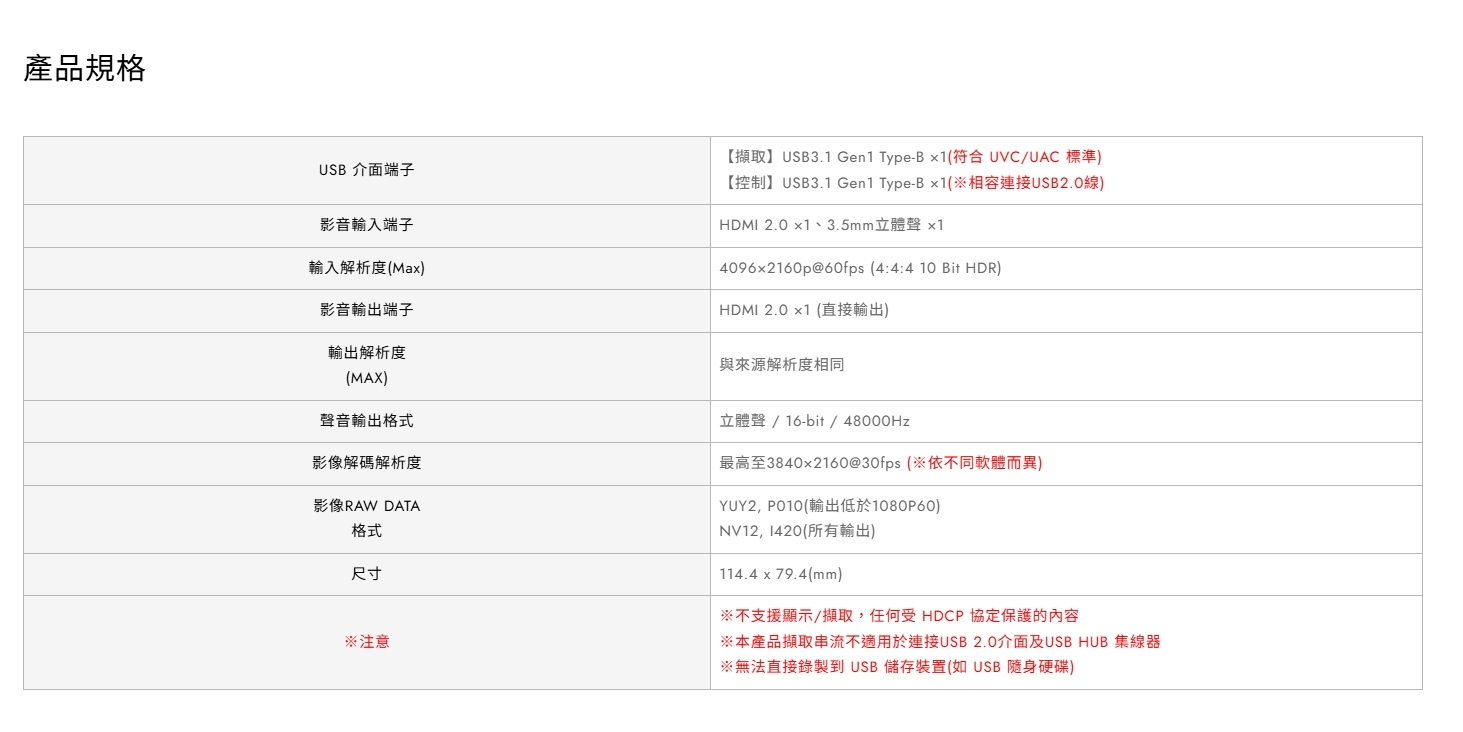Click the red 相容連接USB2.0線 note
The height and width of the screenshot is (732, 1463).
coord(1027,183)
